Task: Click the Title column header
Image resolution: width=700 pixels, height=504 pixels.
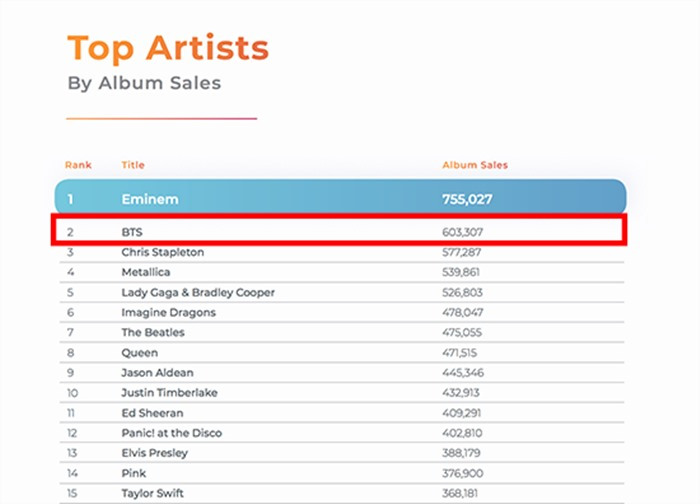Action: 132,164
